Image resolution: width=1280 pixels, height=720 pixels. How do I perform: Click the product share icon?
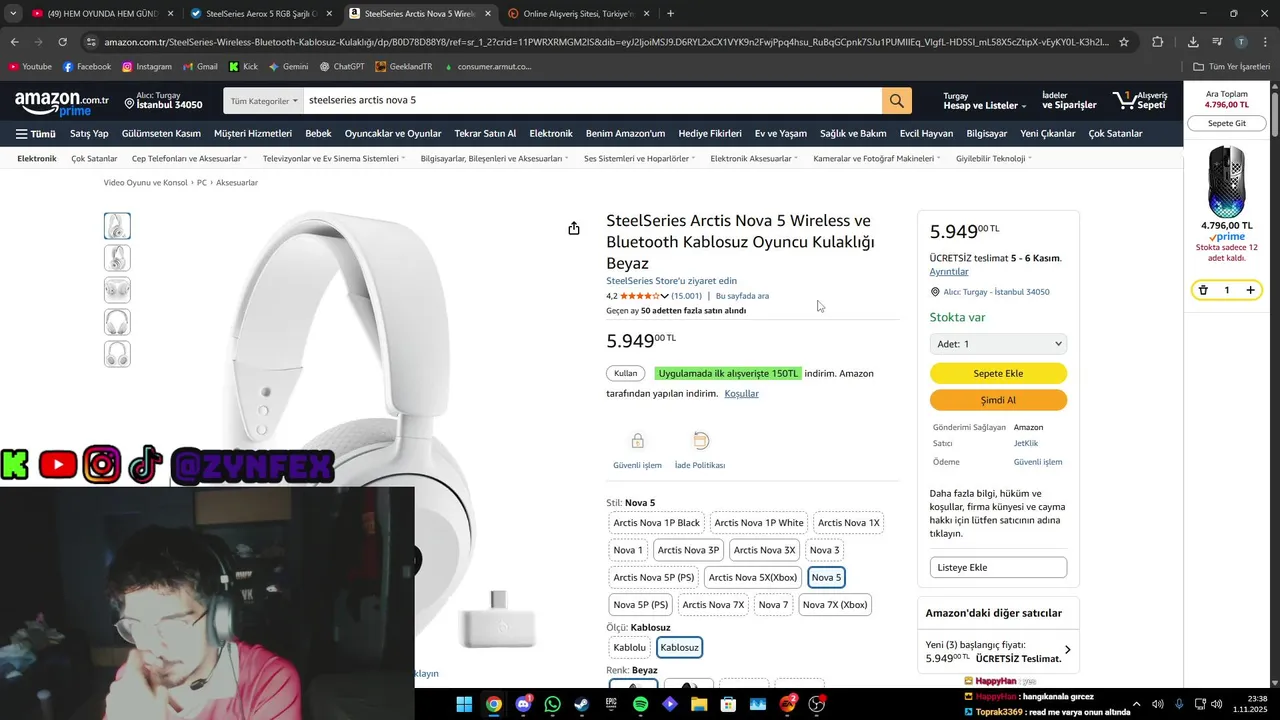pyautogui.click(x=574, y=229)
